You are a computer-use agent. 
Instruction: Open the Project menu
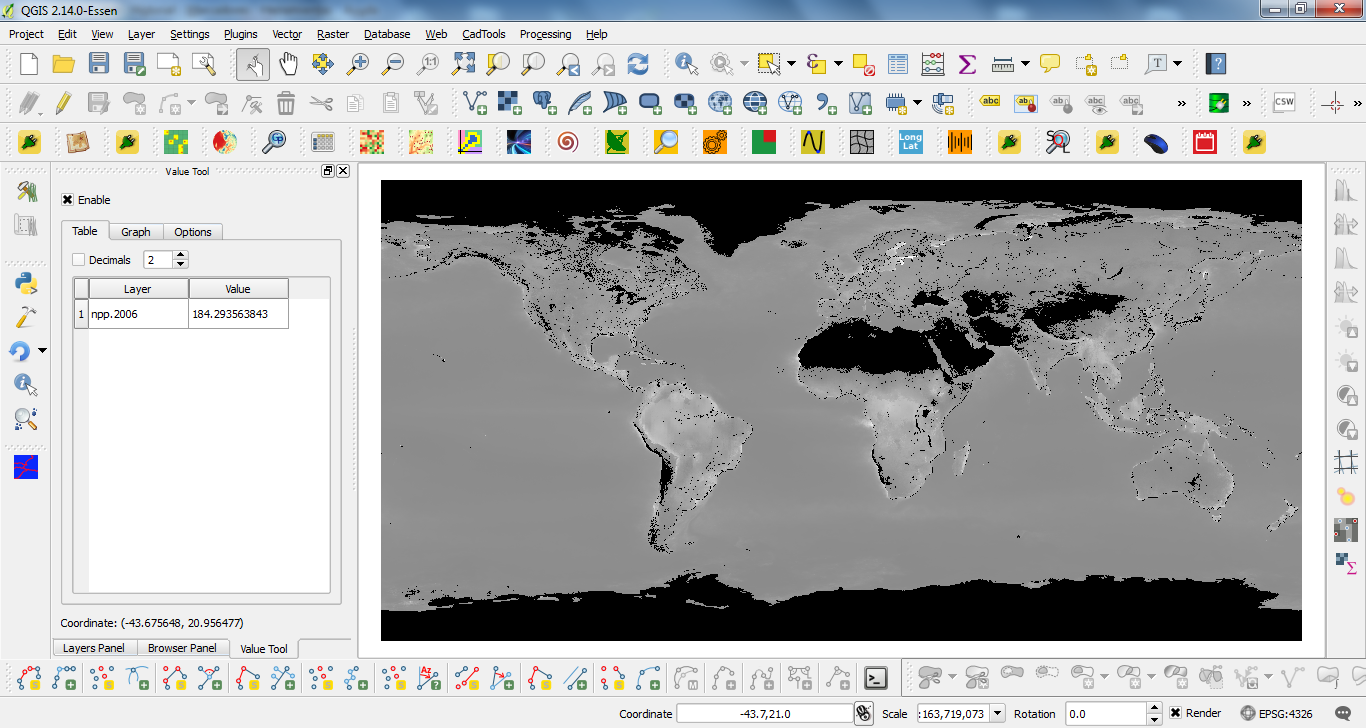pyautogui.click(x=26, y=34)
